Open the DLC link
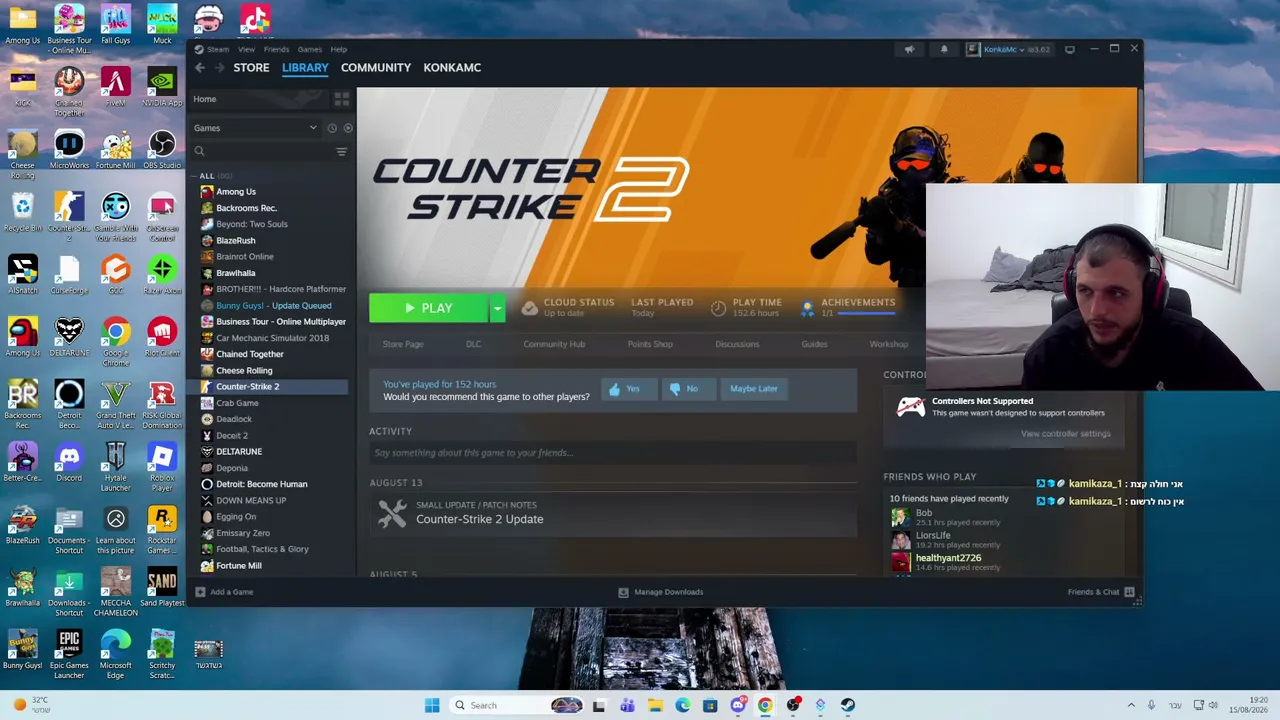Screen dimensions: 1280x720 coord(473,344)
